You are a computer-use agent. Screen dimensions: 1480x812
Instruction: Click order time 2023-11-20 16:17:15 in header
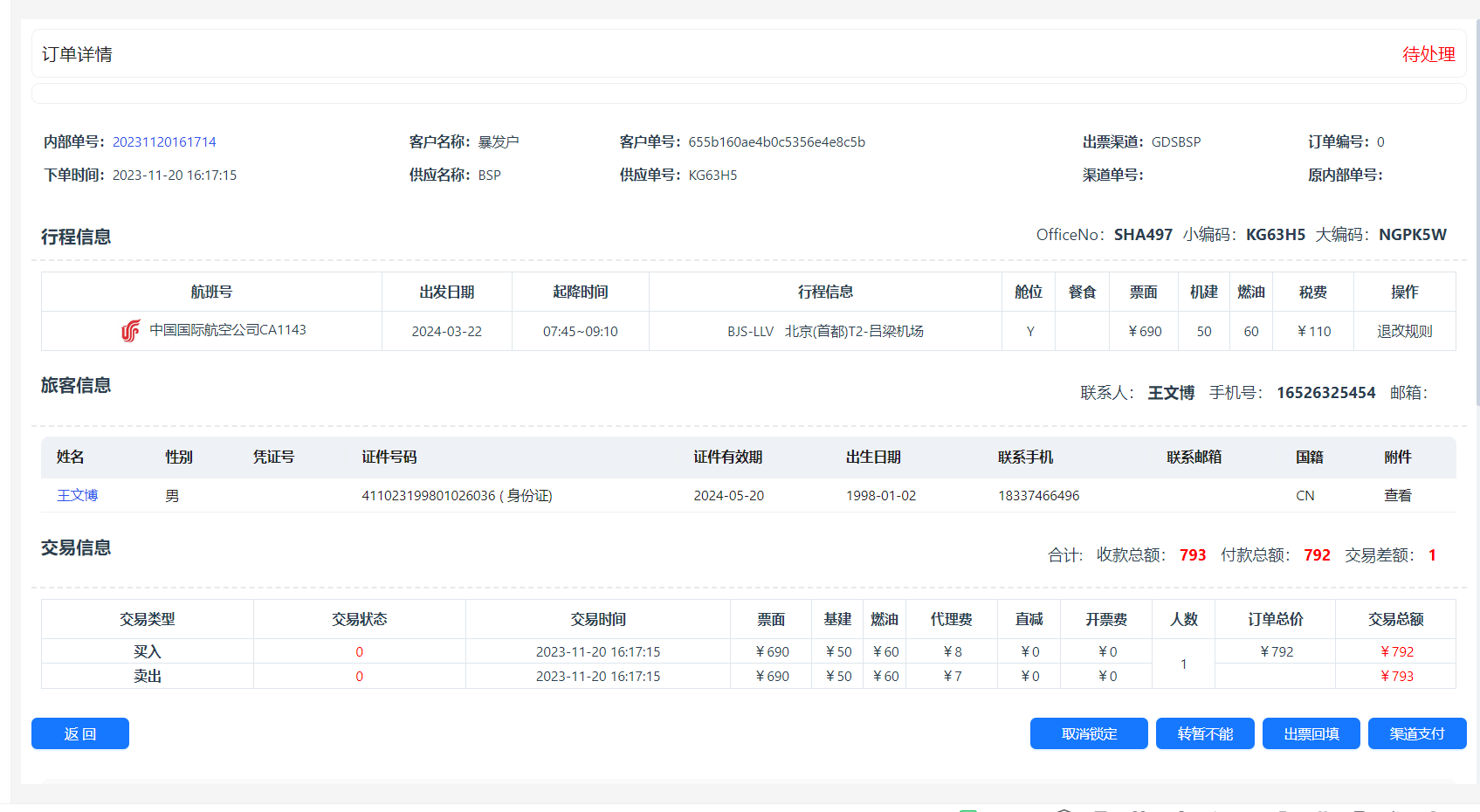tap(175, 175)
